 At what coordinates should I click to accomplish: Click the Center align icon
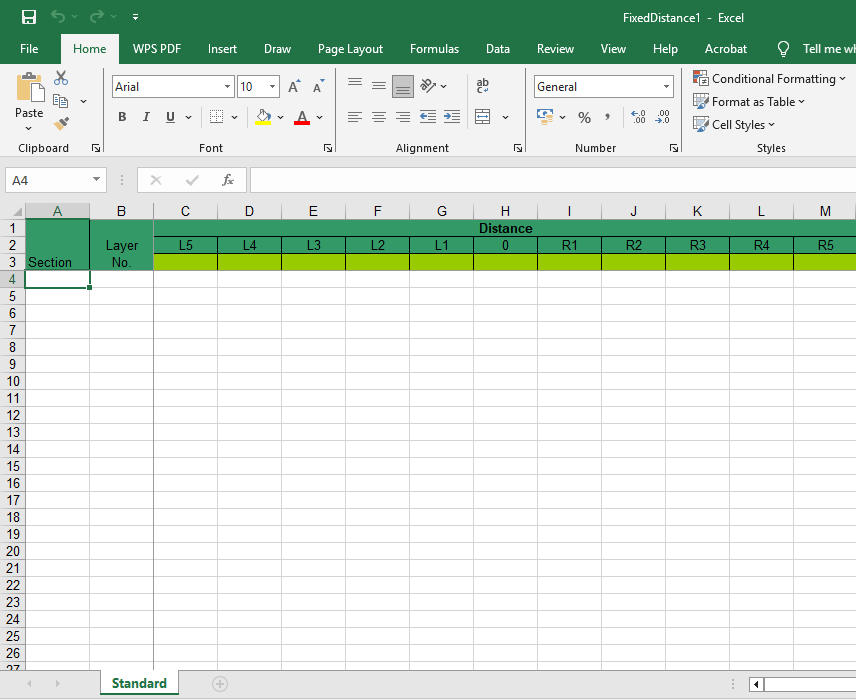[x=379, y=117]
